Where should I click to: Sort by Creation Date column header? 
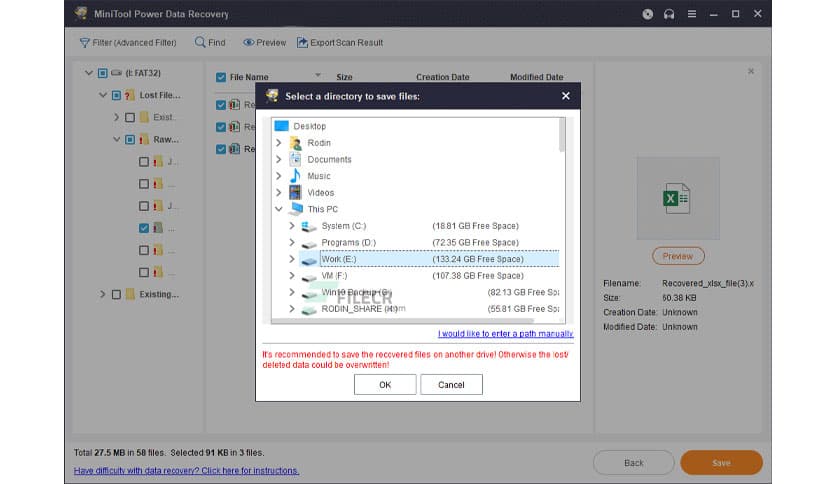443,77
